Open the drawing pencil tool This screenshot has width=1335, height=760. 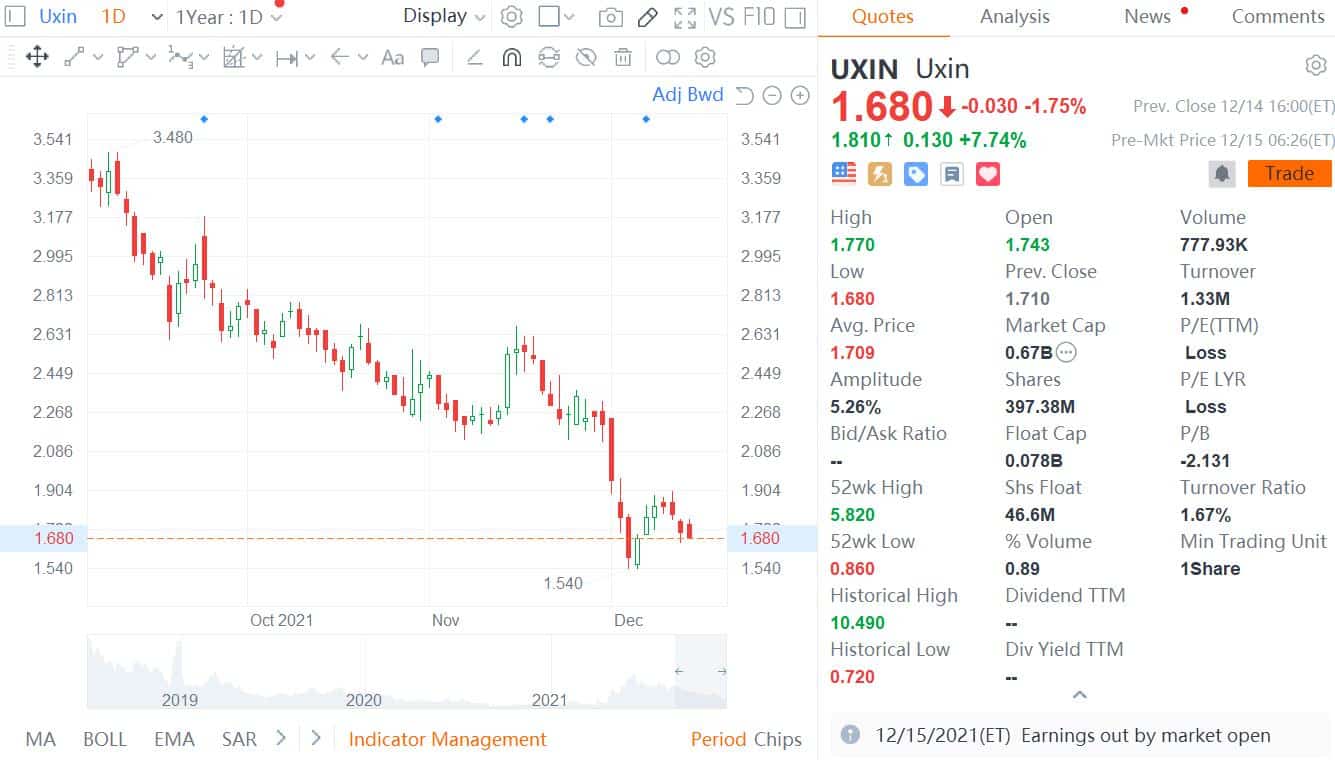coord(646,17)
